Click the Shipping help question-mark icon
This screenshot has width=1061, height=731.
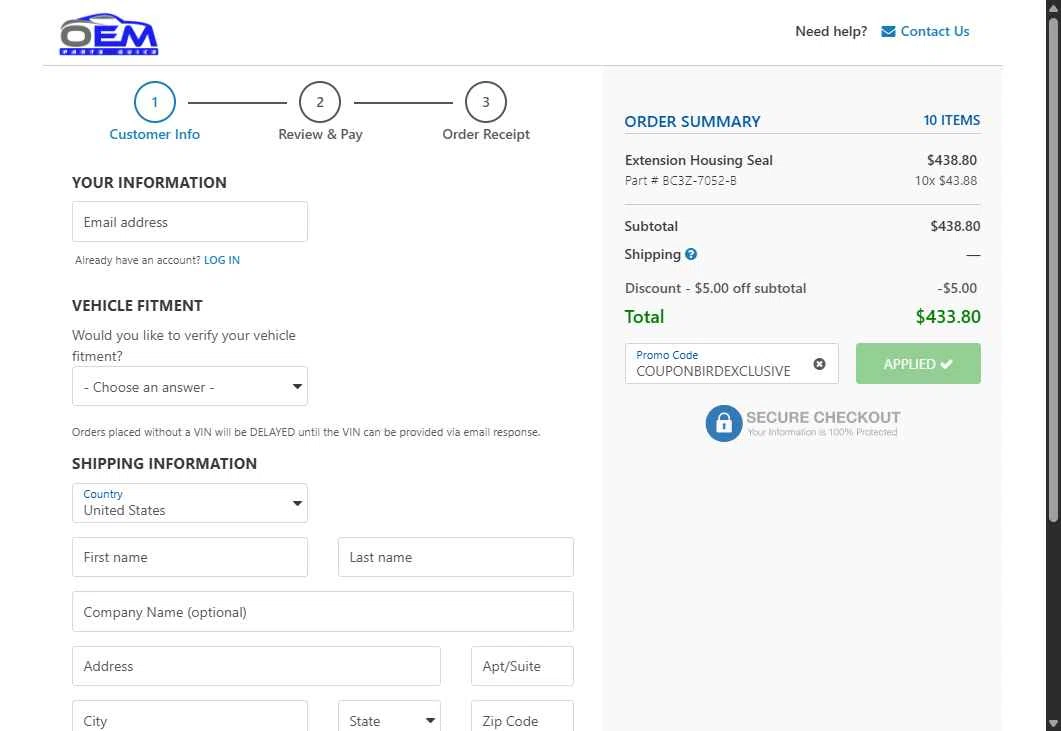[691, 254]
